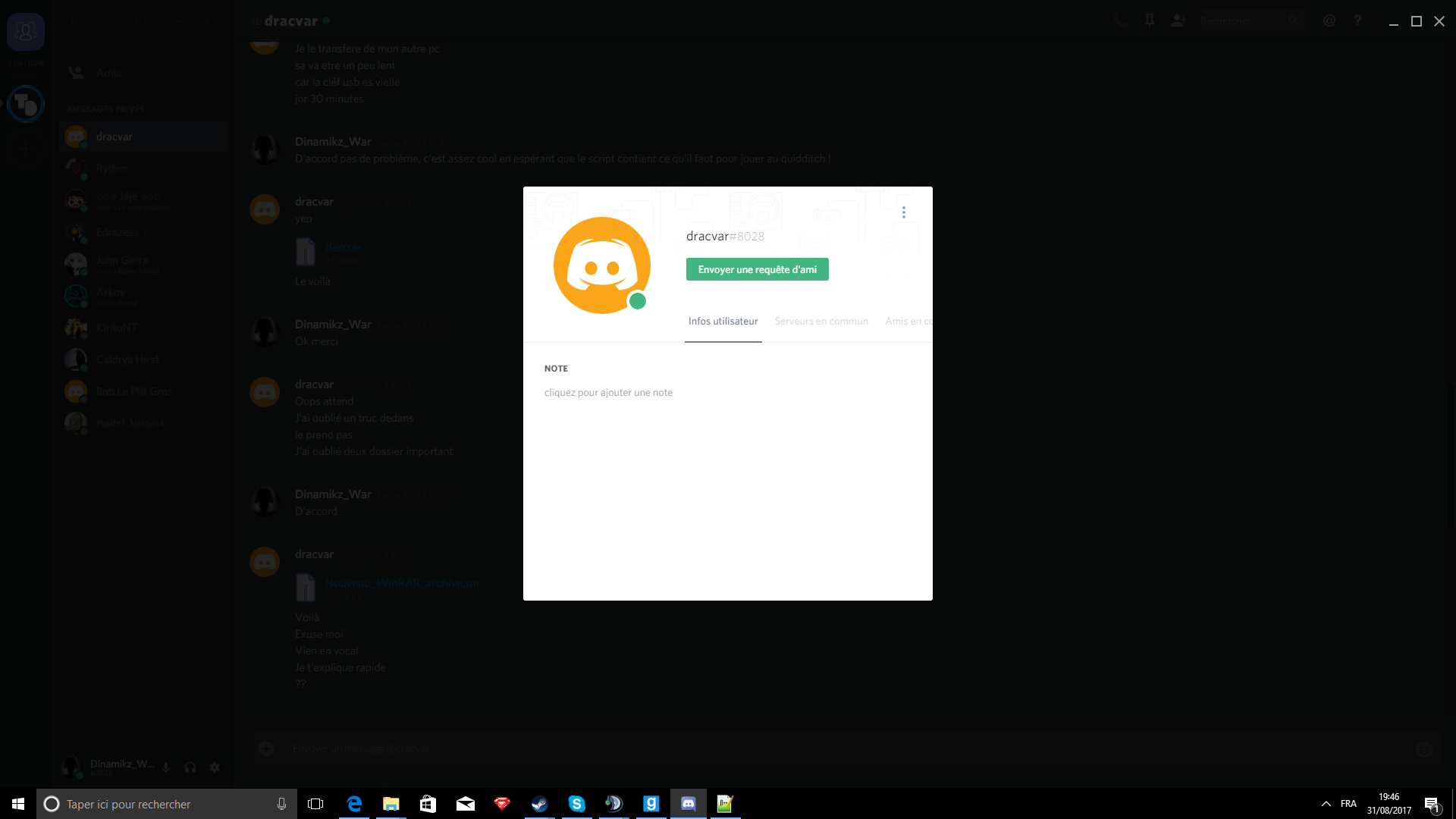1456x819 pixels.
Task: Switch to Infos utilisateur tab
Action: pyautogui.click(x=723, y=322)
